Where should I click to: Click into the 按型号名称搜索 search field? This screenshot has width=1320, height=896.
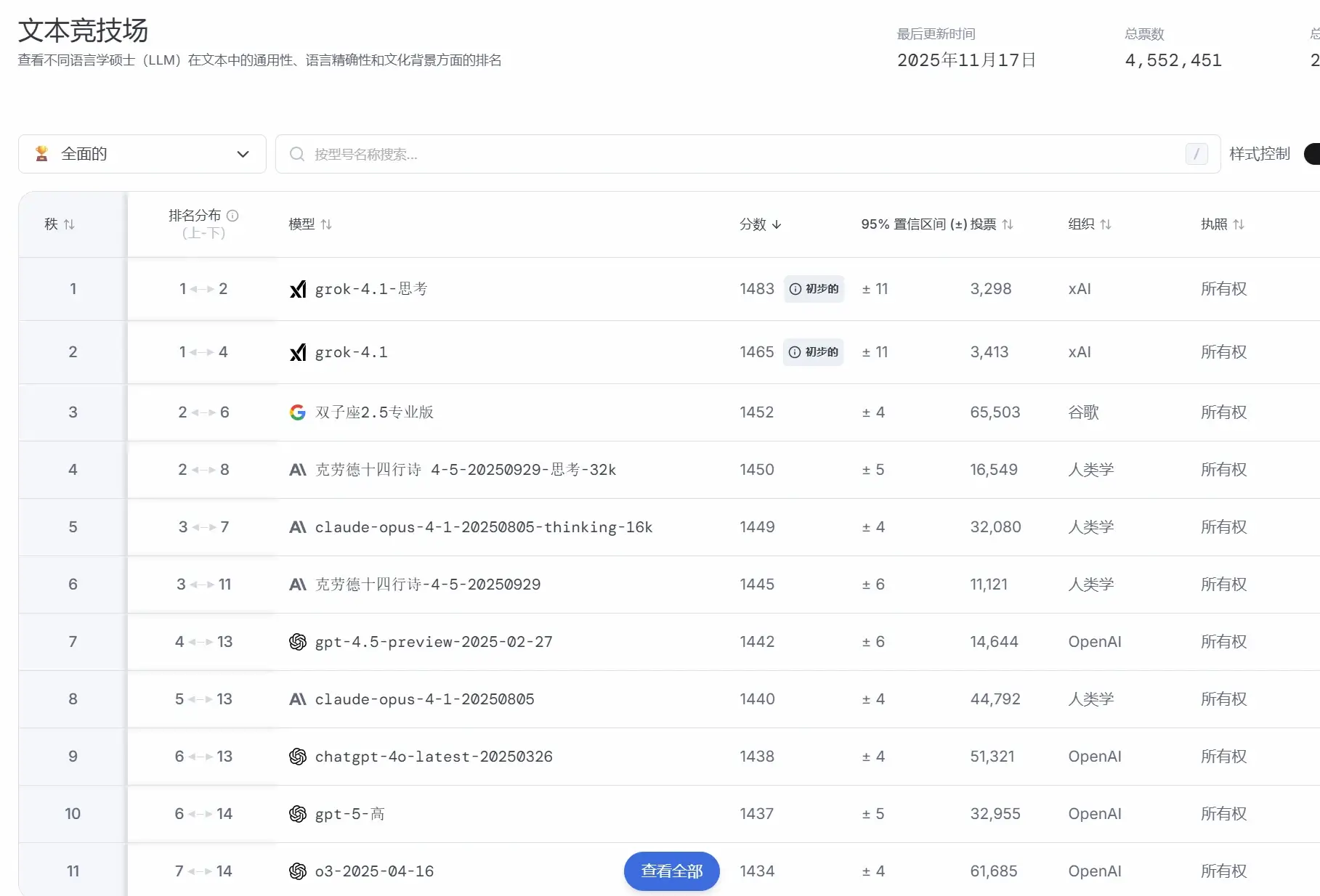509,154
